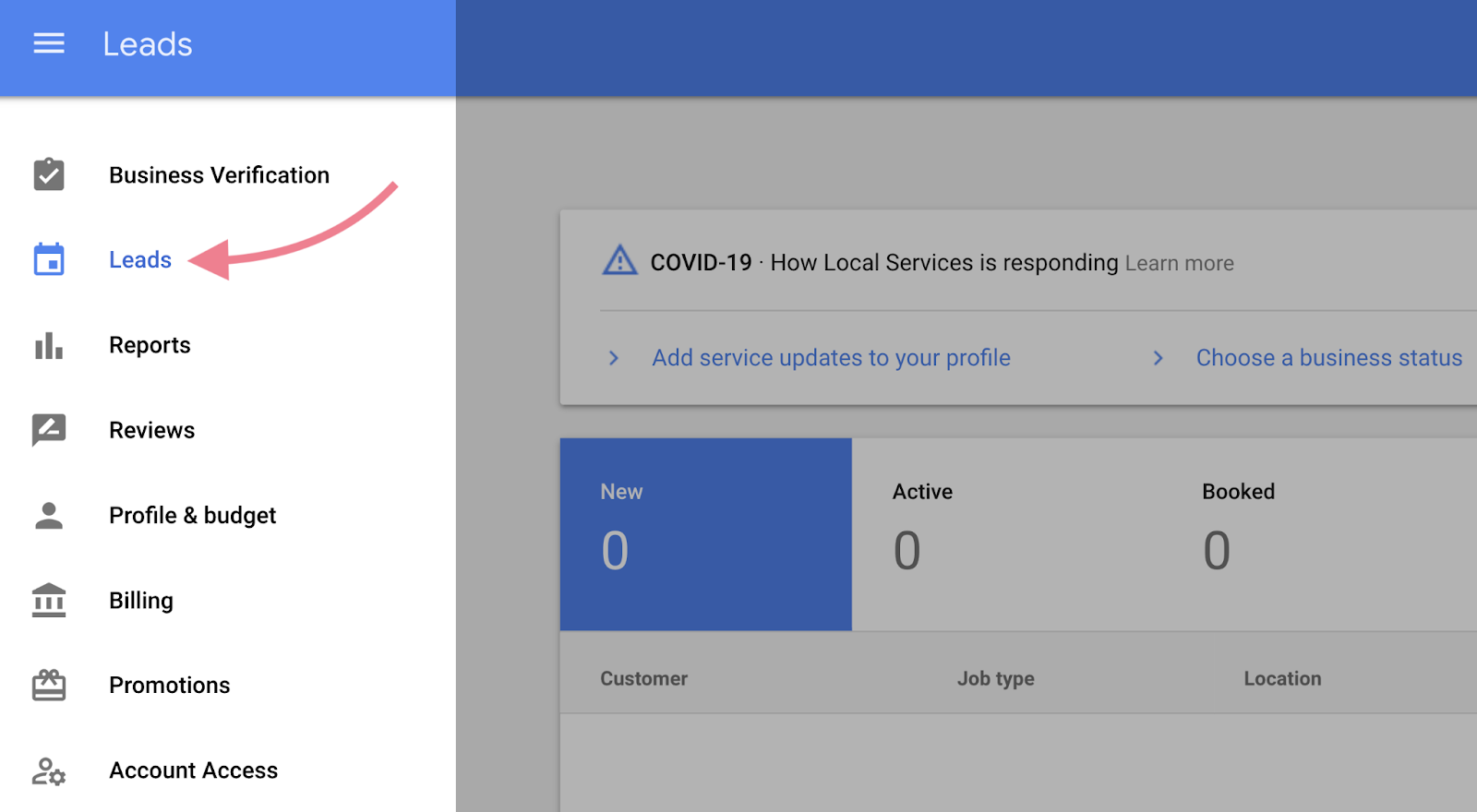Screen dimensions: 1477x812
Task: Click the Billing bank icon
Action: [x=49, y=601]
